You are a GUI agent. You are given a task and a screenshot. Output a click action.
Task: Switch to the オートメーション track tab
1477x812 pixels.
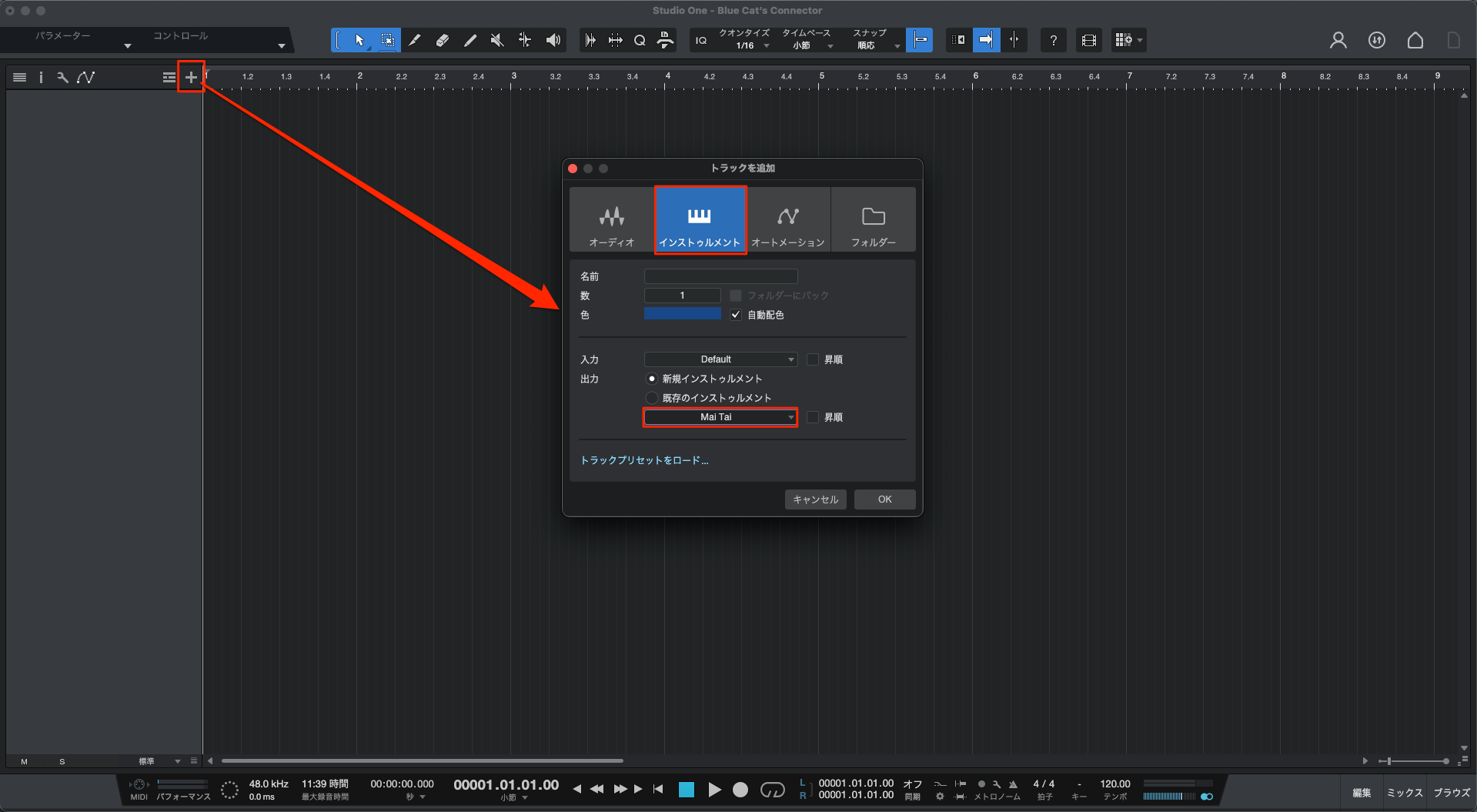pyautogui.click(x=787, y=219)
